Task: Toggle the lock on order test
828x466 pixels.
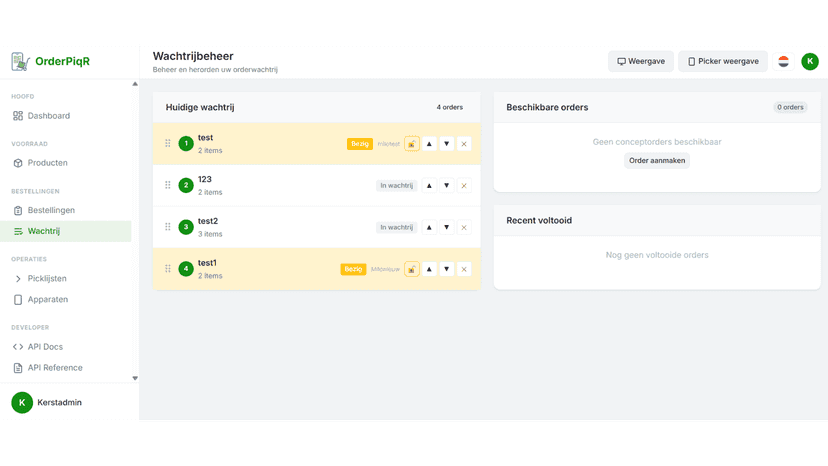Action: pyautogui.click(x=412, y=144)
